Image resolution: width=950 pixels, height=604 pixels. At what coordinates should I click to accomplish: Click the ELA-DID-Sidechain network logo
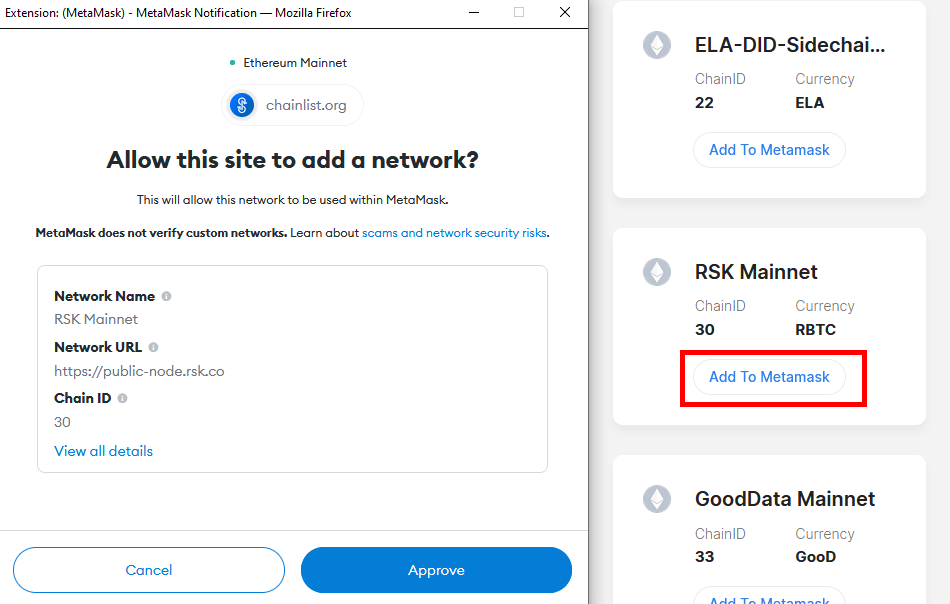[656, 44]
